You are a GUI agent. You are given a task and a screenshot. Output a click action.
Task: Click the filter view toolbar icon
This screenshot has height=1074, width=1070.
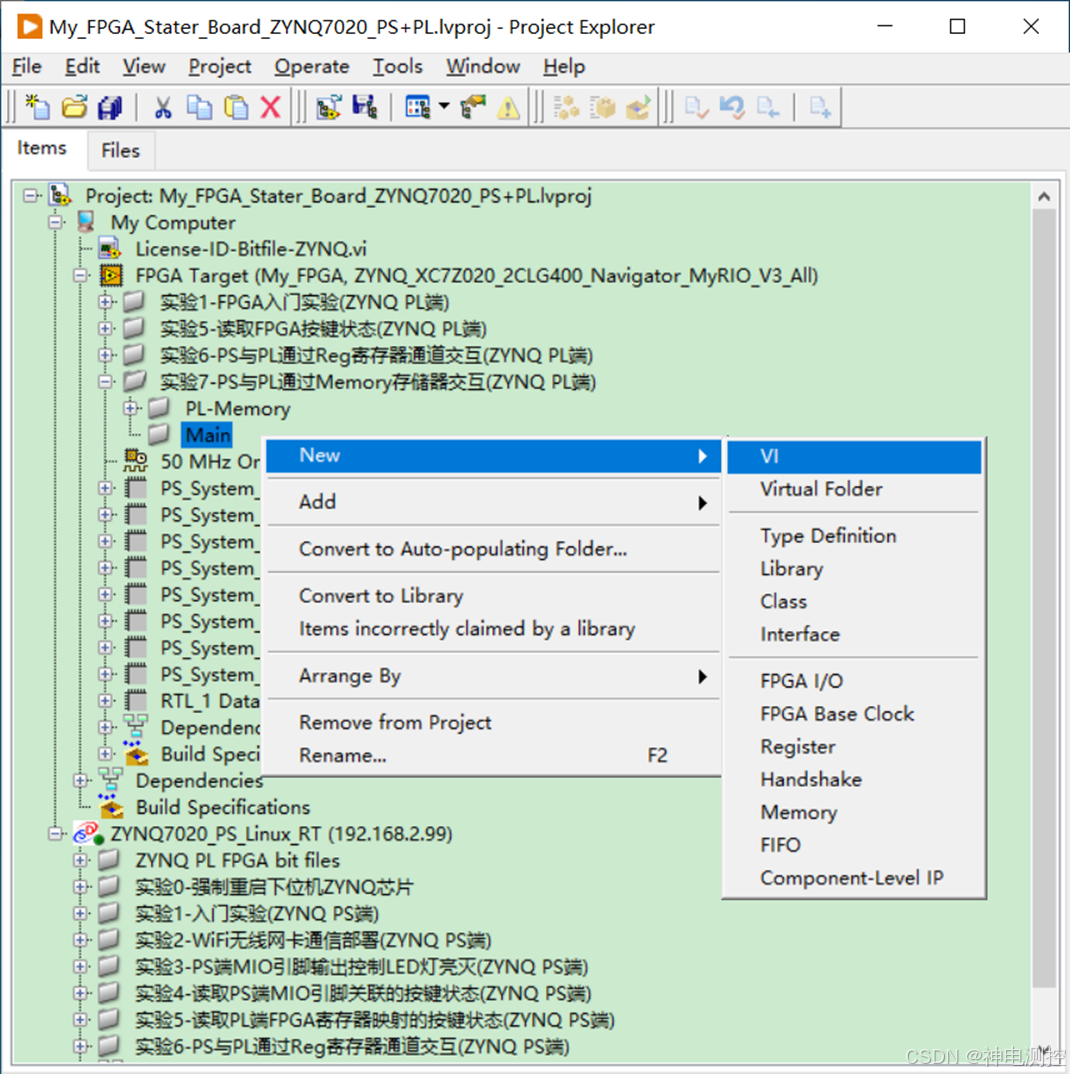417,107
